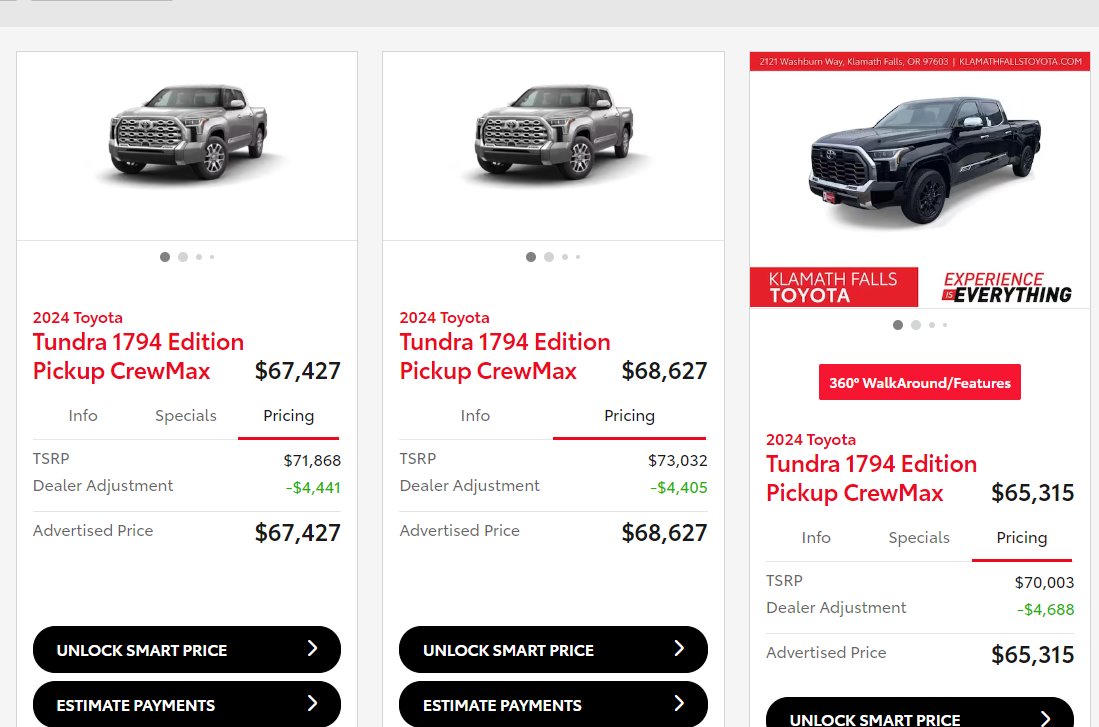The width and height of the screenshot is (1099, 727).
Task: Click the dealer adjustment -$4,405
Action: pyautogui.click(x=678, y=487)
